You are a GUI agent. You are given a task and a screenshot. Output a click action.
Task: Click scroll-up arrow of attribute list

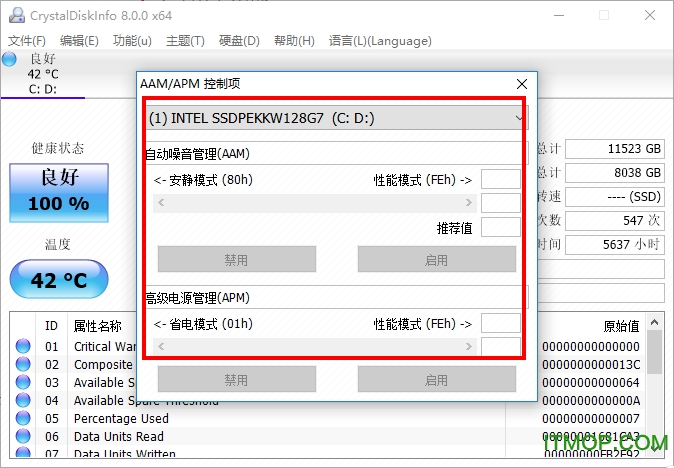click(654, 322)
